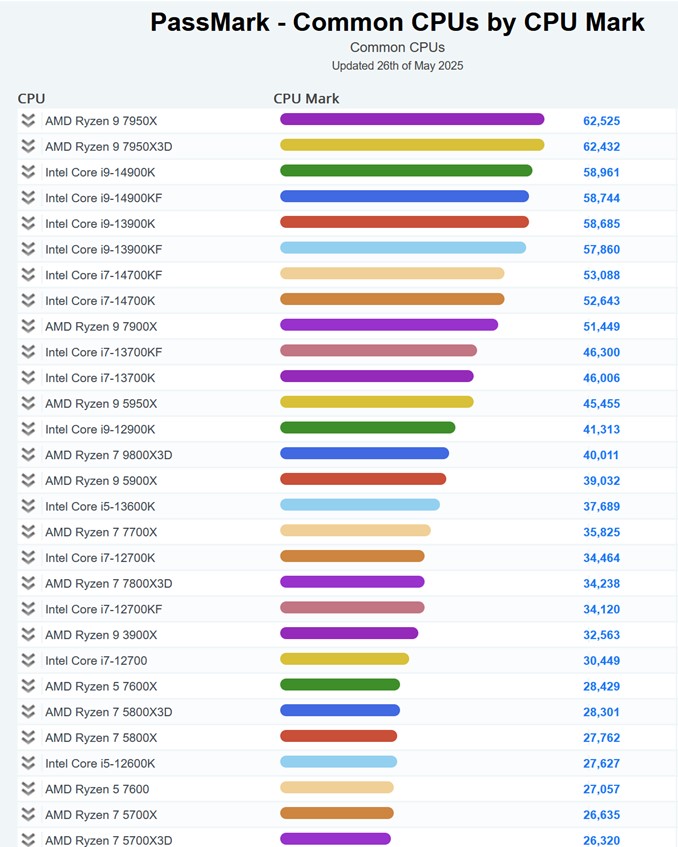This screenshot has height=847, width=678.
Task: Expand the Intel Core i9-13900K row chevron
Action: pyautogui.click(x=28, y=223)
